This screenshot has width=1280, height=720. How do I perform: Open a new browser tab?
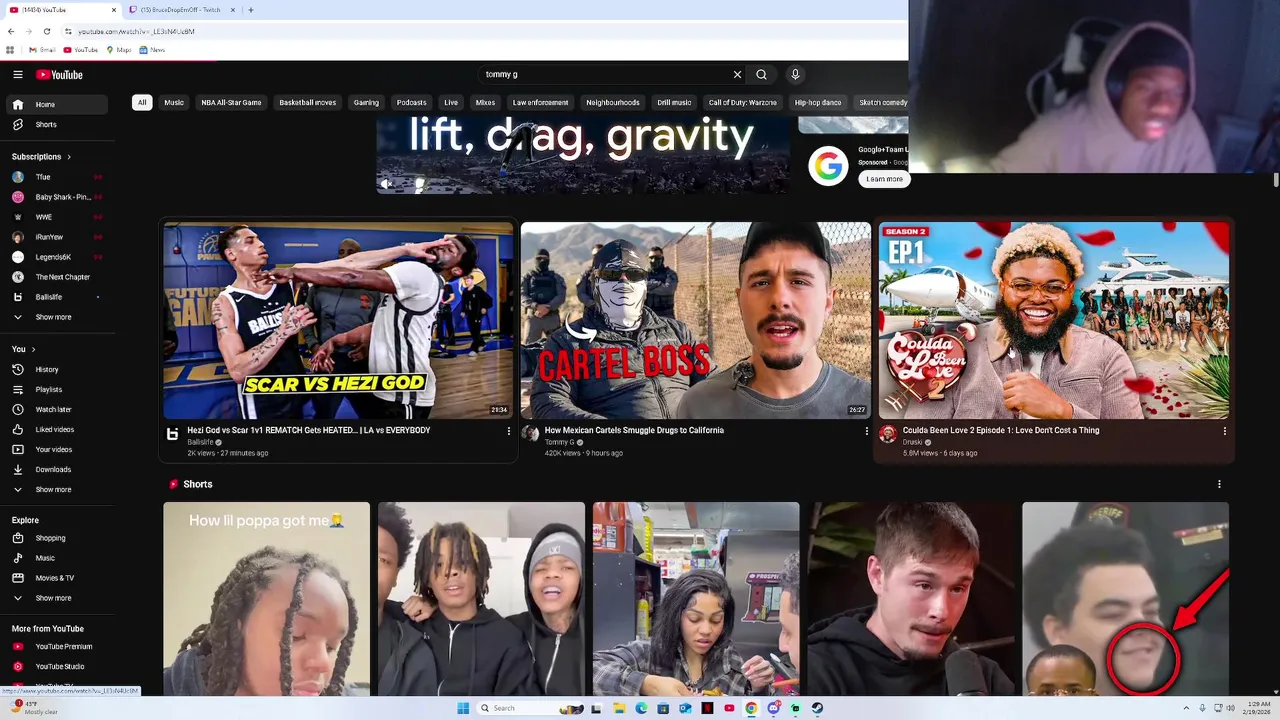[250, 10]
